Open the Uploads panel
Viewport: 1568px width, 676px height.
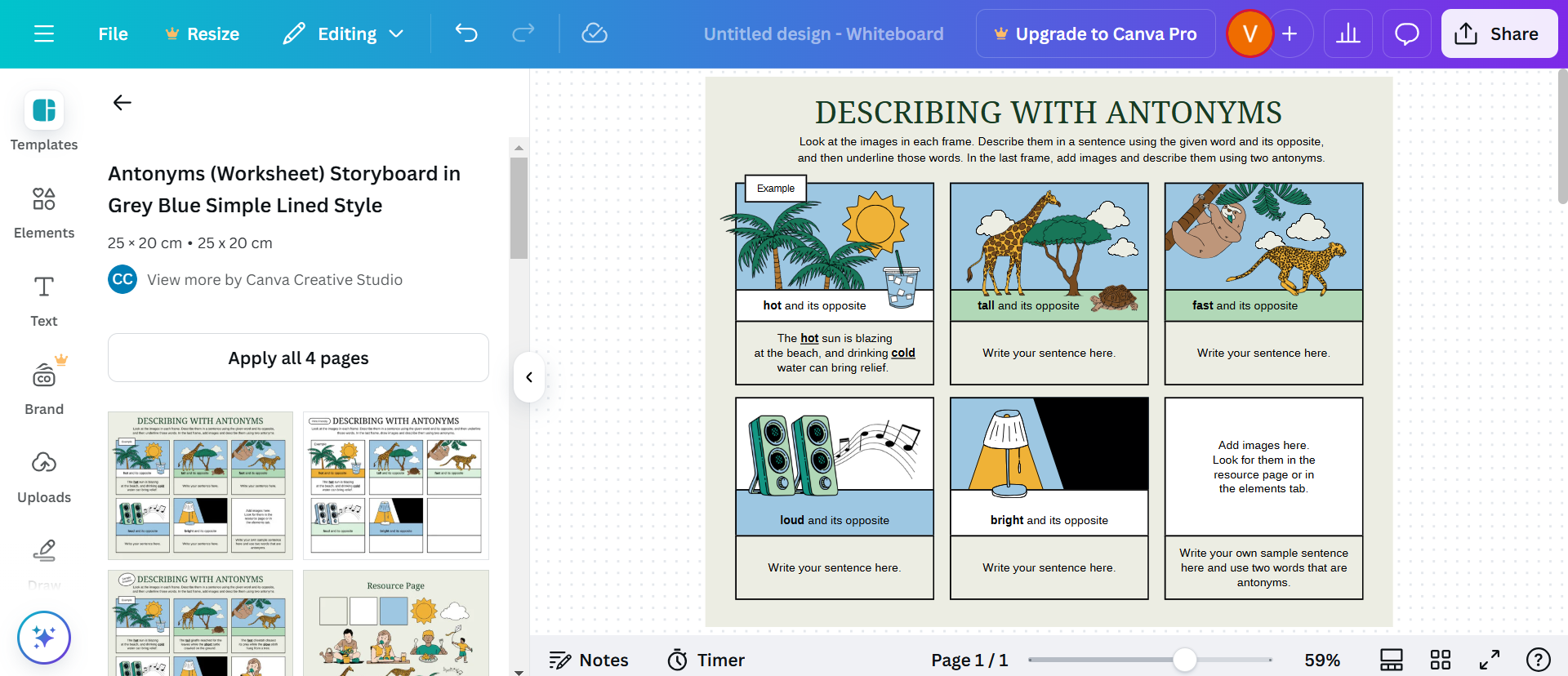coord(44,476)
